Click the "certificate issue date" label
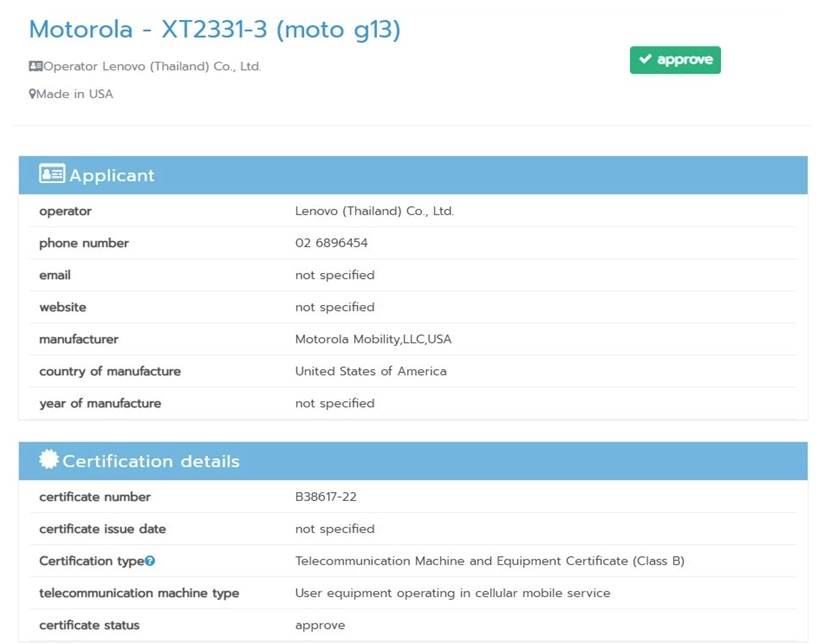 (102, 529)
